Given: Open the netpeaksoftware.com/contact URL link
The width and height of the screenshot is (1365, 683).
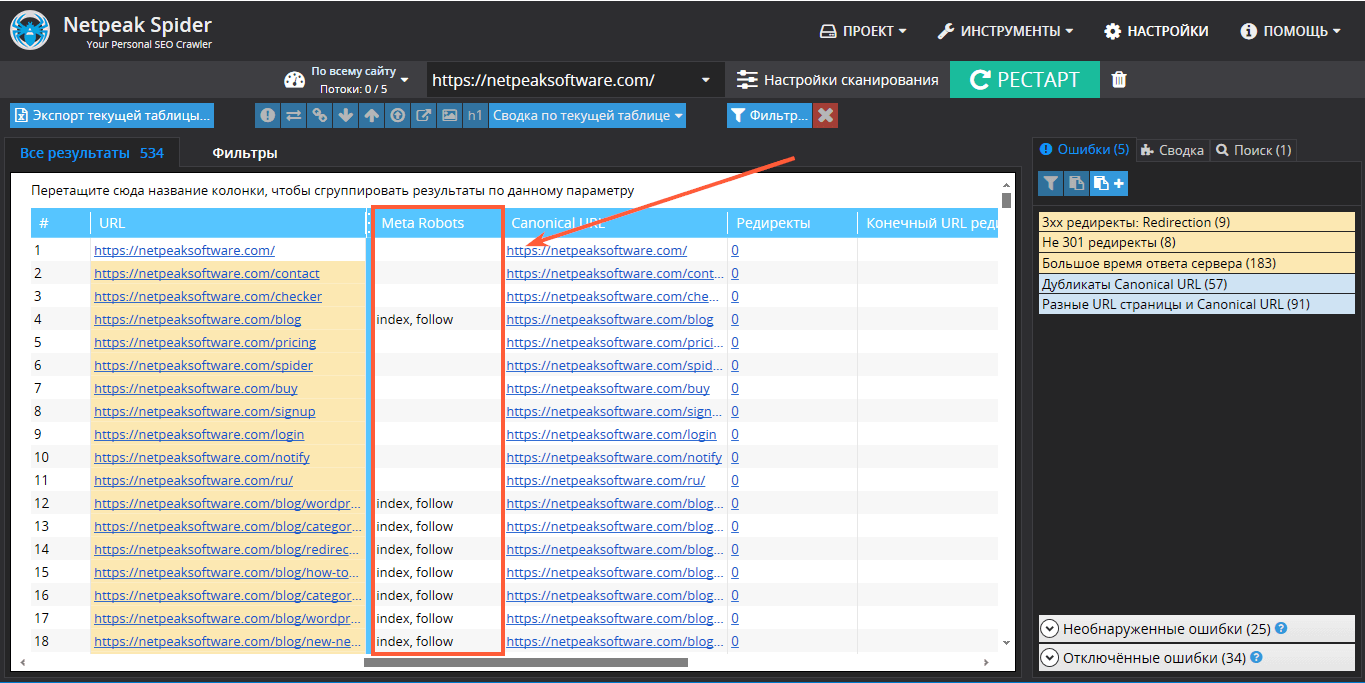Looking at the screenshot, I should tap(207, 273).
